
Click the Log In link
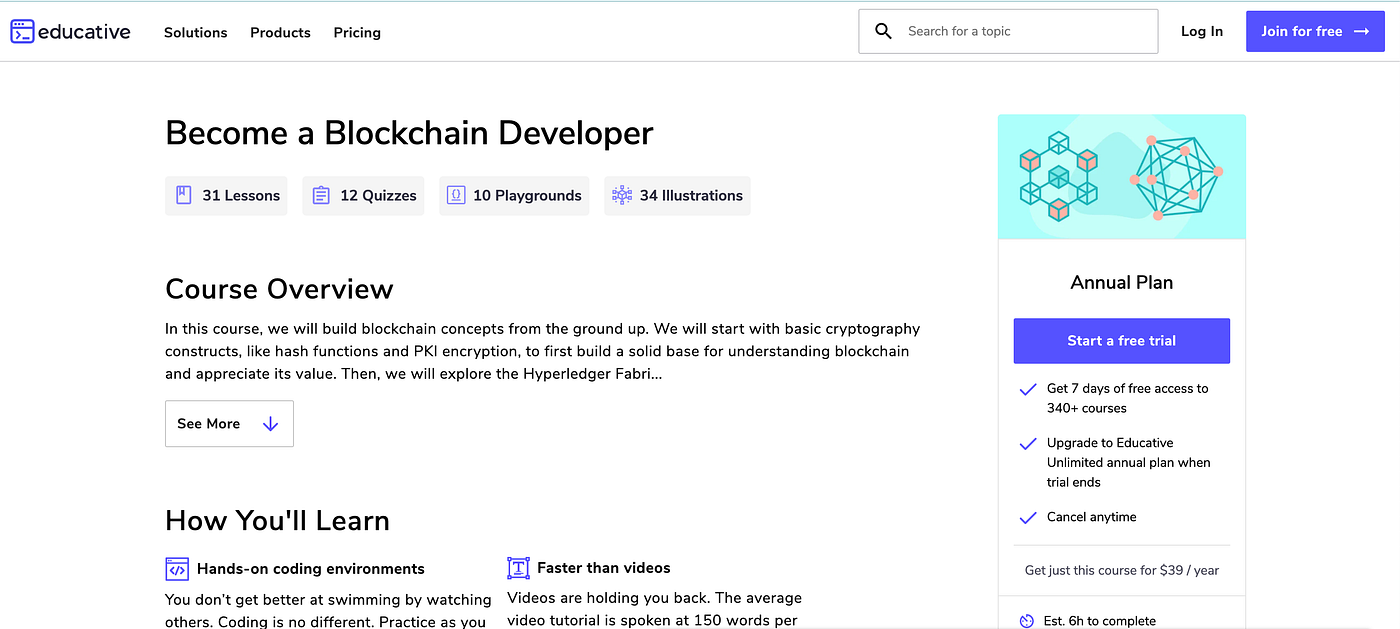1202,32
